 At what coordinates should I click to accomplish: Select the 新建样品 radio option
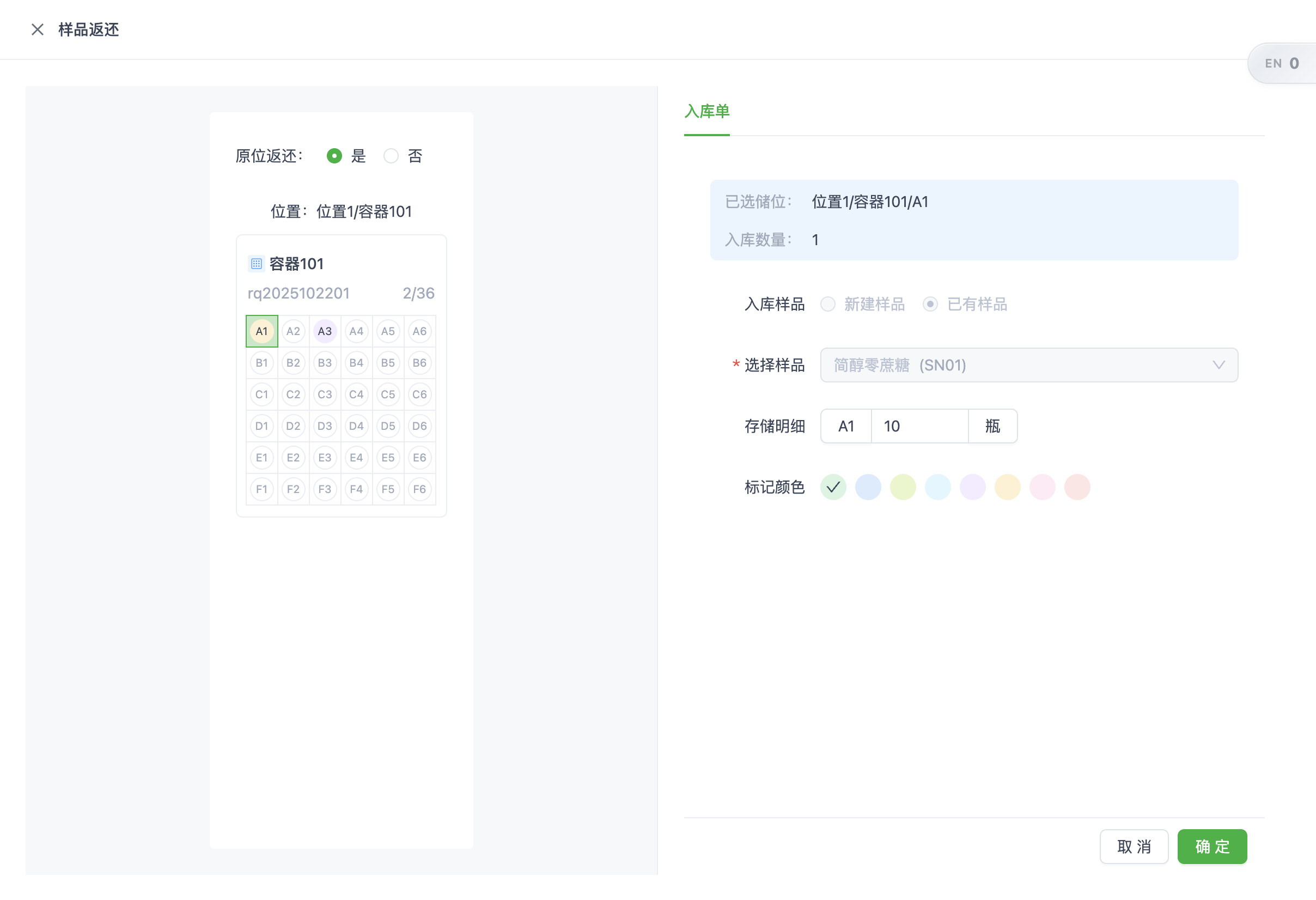coord(828,304)
